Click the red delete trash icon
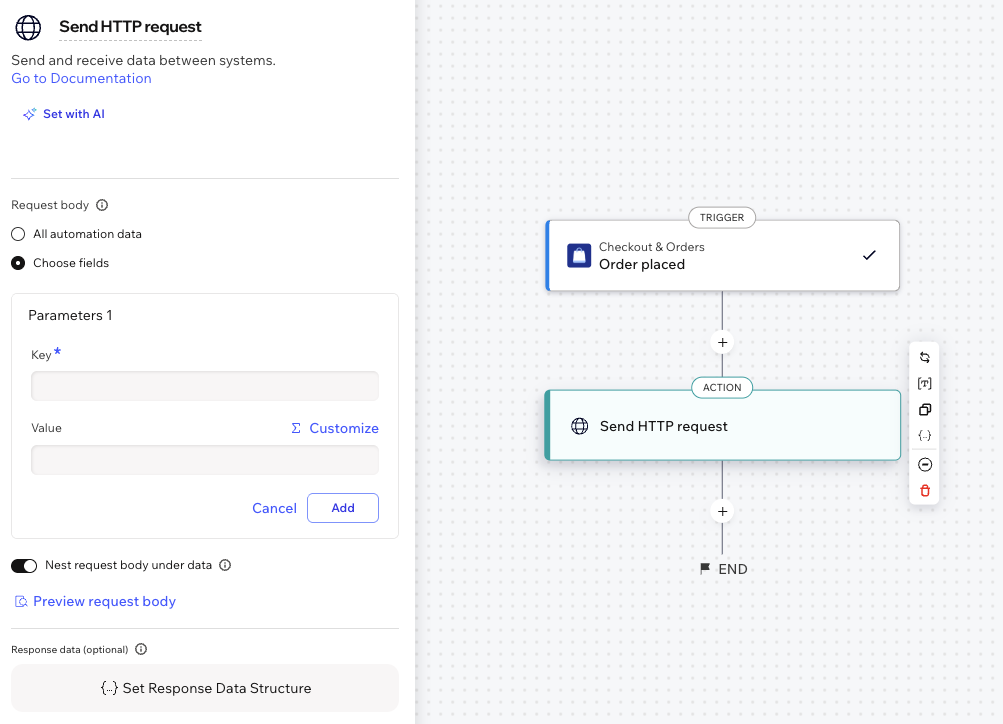Image resolution: width=1003 pixels, height=724 pixels. [924, 491]
